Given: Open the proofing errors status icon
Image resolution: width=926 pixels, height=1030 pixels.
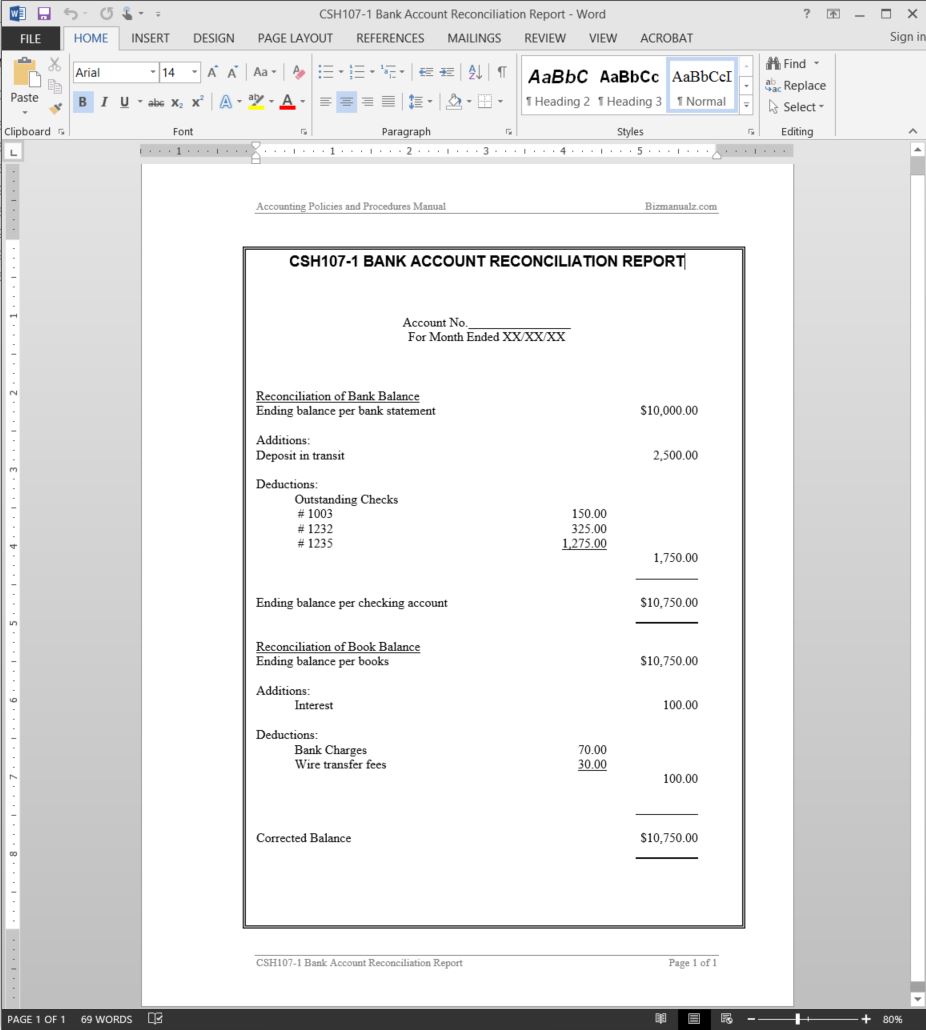Looking at the screenshot, I should (155, 1019).
